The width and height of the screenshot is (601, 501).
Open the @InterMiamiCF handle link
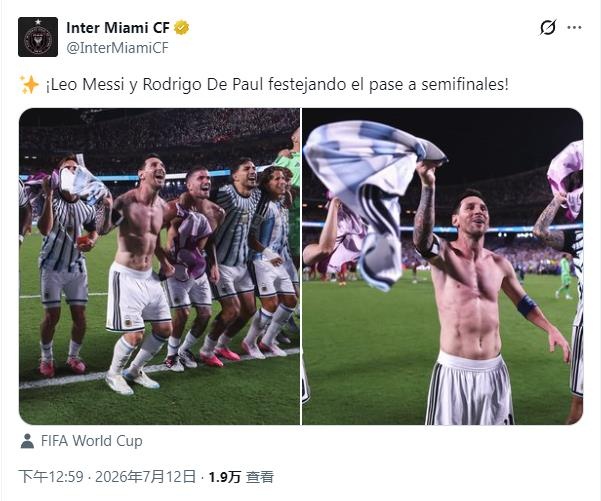(x=117, y=48)
